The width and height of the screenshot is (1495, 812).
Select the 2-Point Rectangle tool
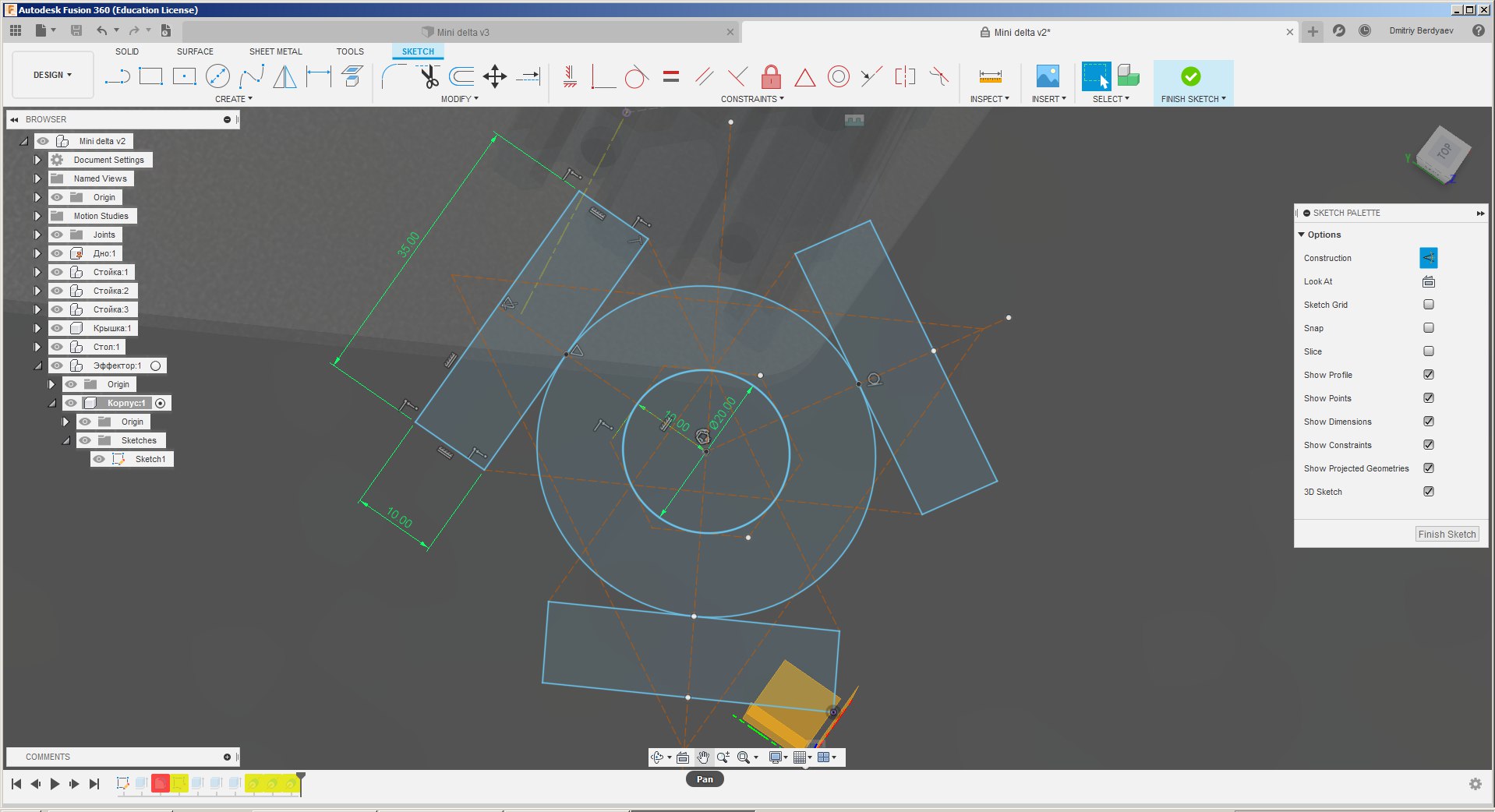(x=150, y=76)
